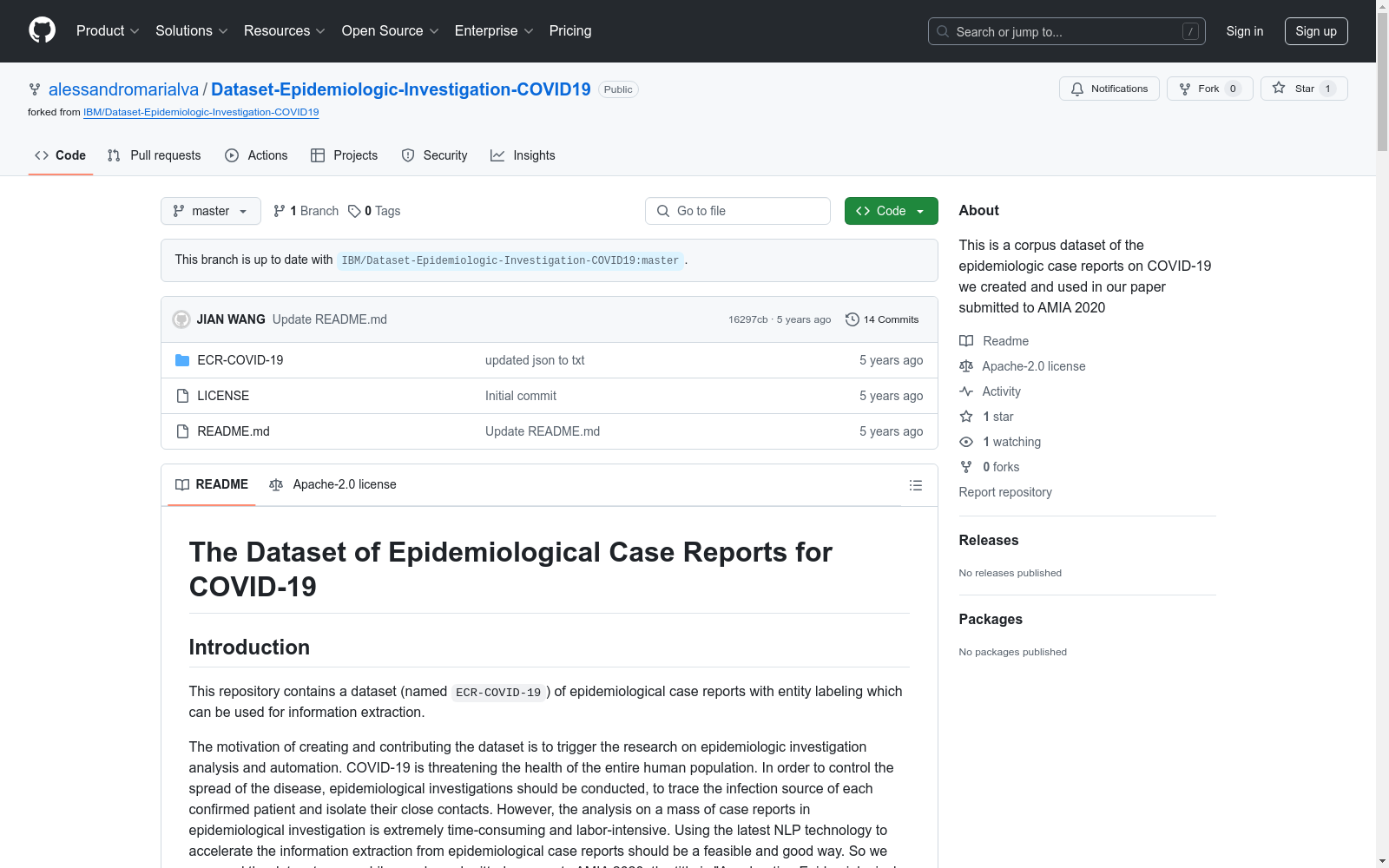Open the Dataset-Epidemiologic-Investigation-COVID19 repository link
This screenshot has height=868, width=1389.
401,89
